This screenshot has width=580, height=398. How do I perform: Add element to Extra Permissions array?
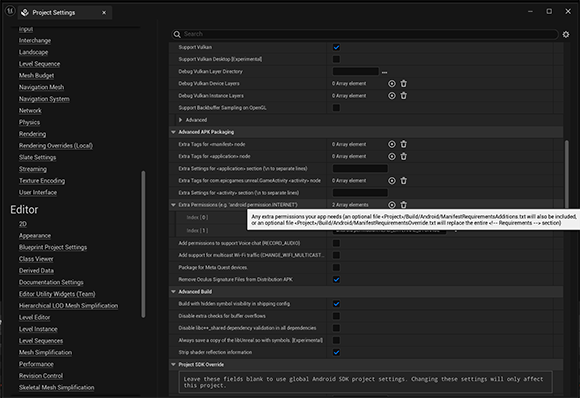(x=392, y=205)
